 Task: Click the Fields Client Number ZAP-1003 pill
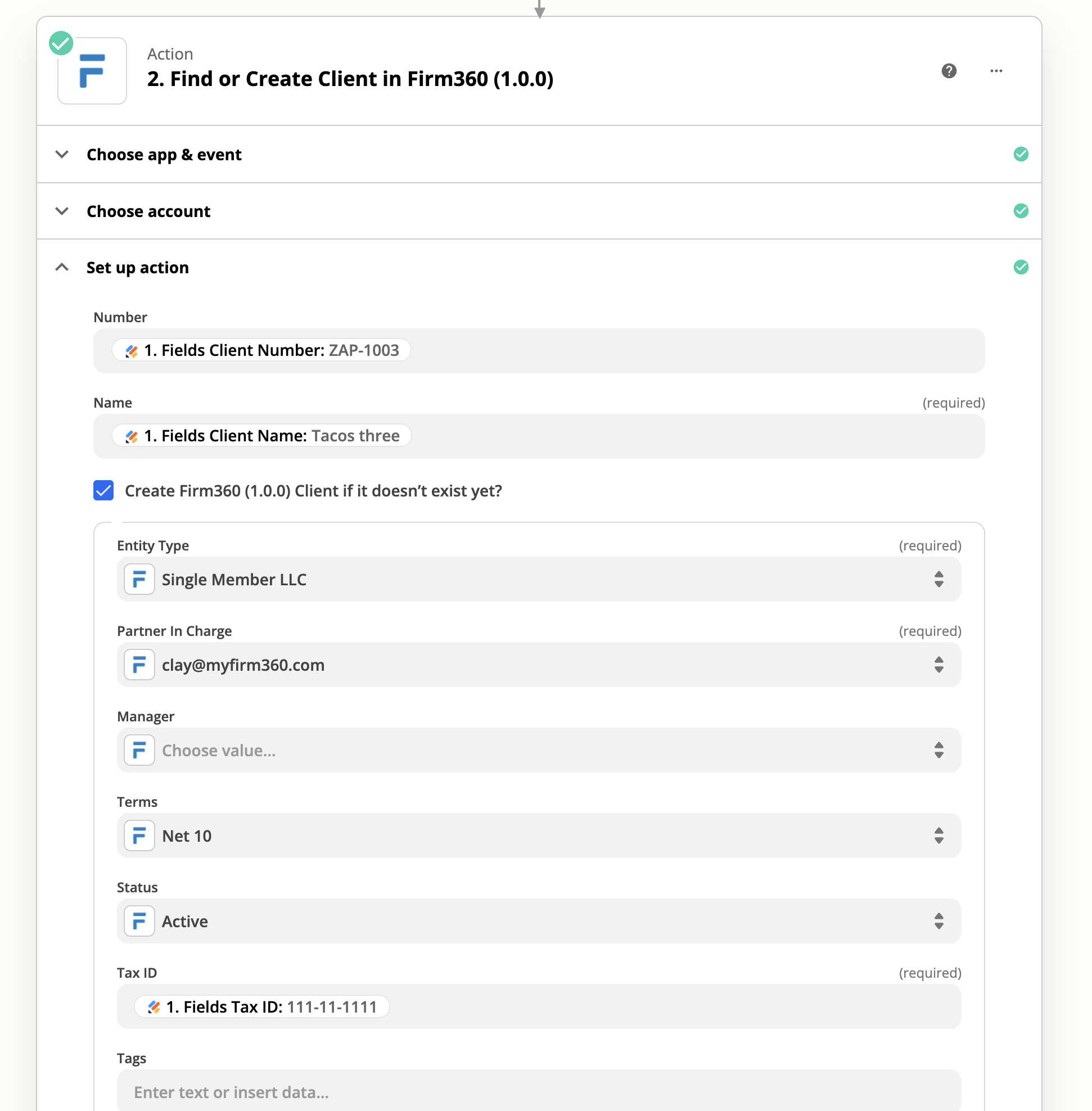pyautogui.click(x=261, y=350)
